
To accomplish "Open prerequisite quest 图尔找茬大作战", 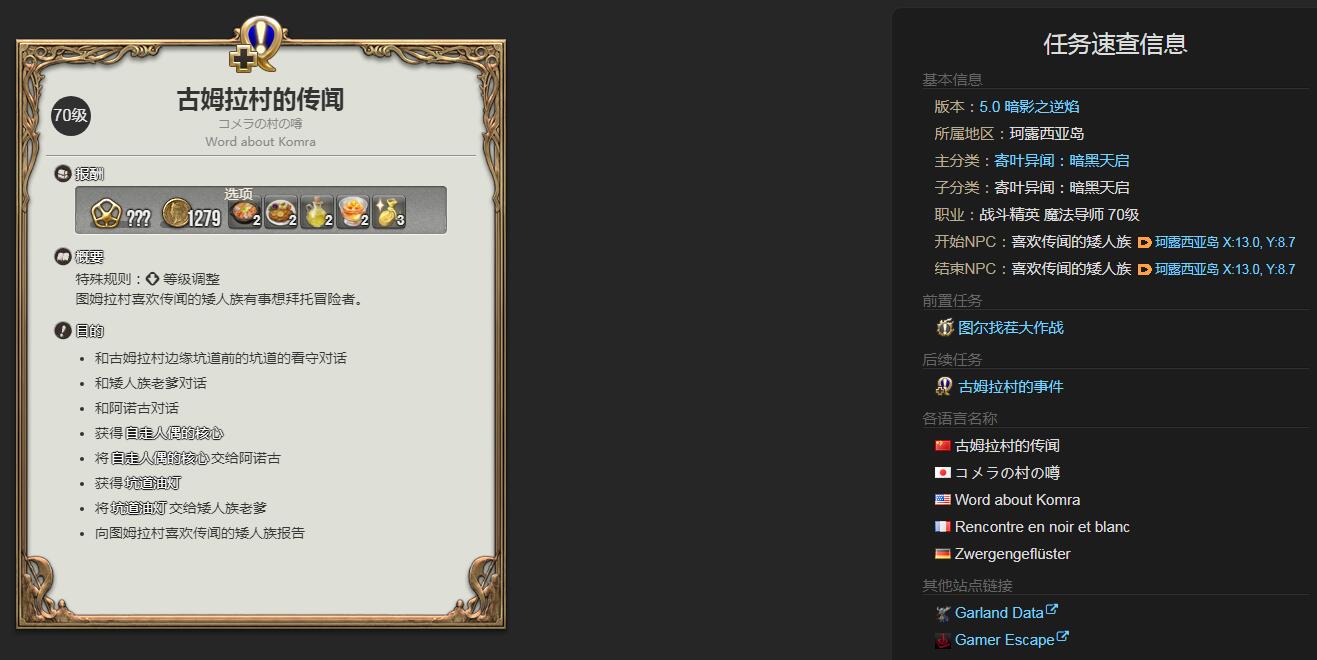I will coord(1011,327).
